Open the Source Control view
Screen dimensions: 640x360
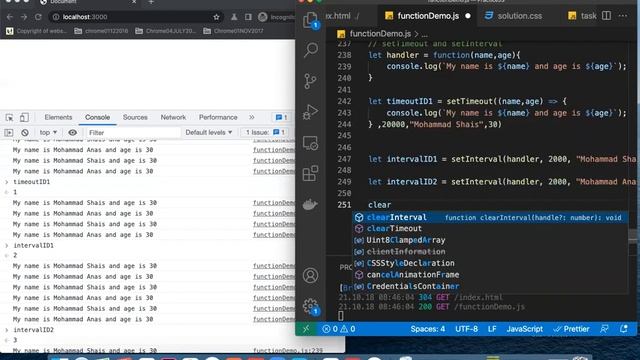click(x=310, y=81)
